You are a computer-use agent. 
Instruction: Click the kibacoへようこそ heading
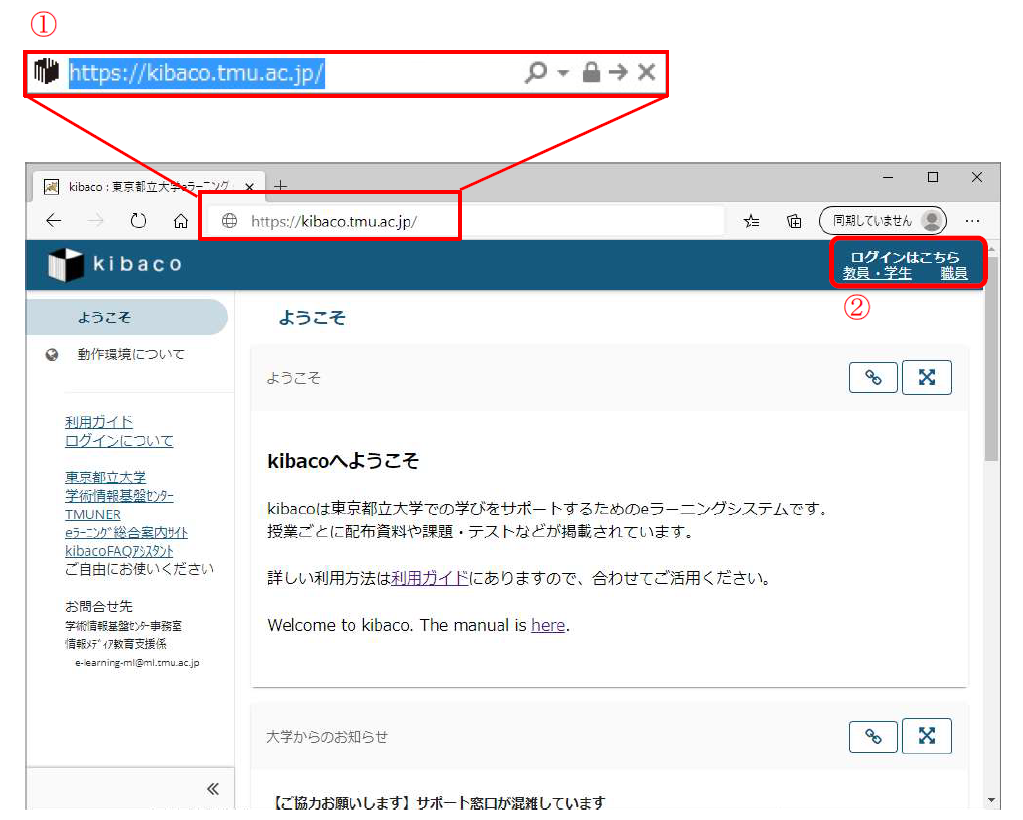tap(343, 461)
